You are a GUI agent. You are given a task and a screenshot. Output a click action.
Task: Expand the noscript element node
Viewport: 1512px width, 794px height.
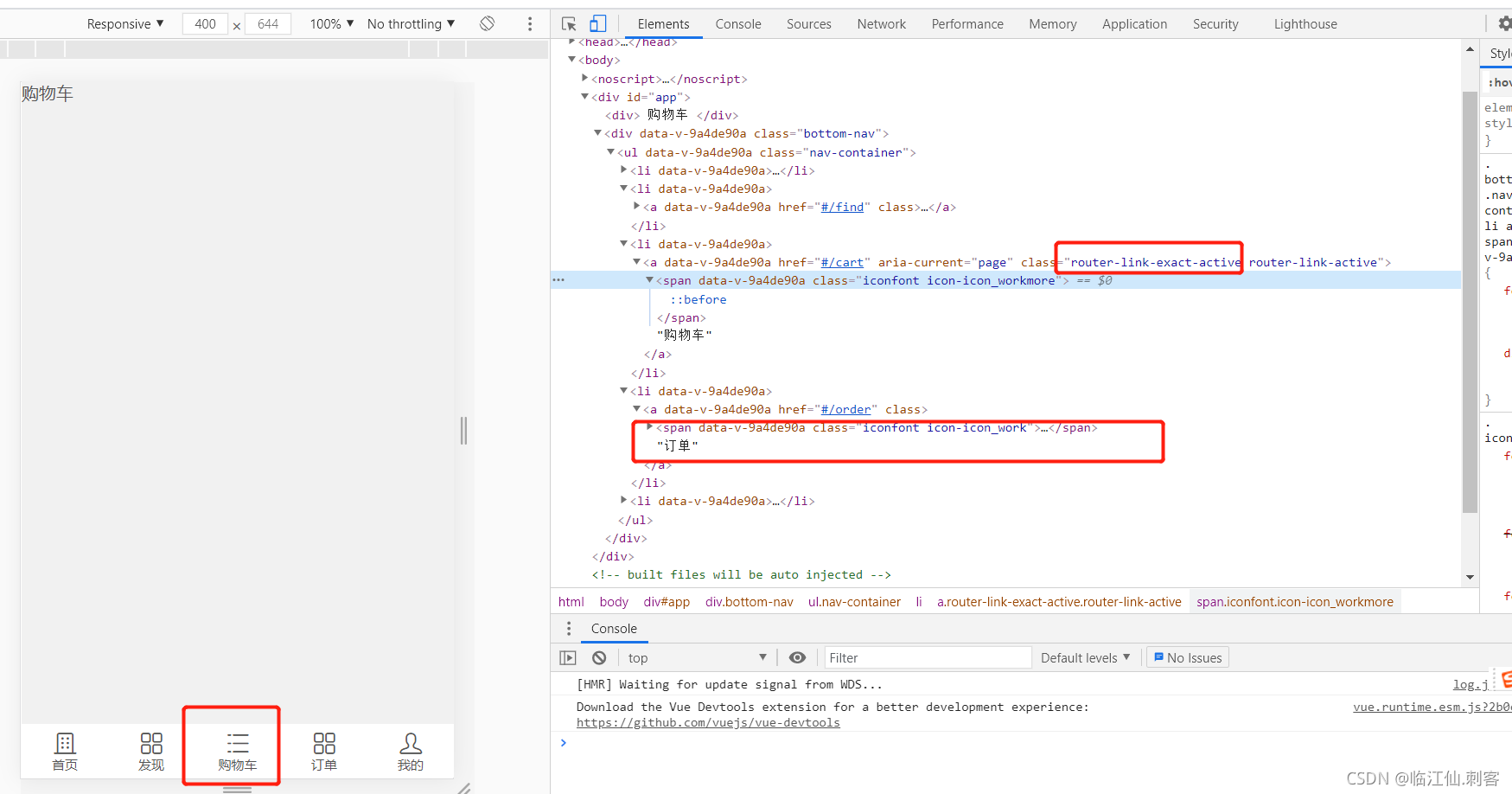point(585,79)
